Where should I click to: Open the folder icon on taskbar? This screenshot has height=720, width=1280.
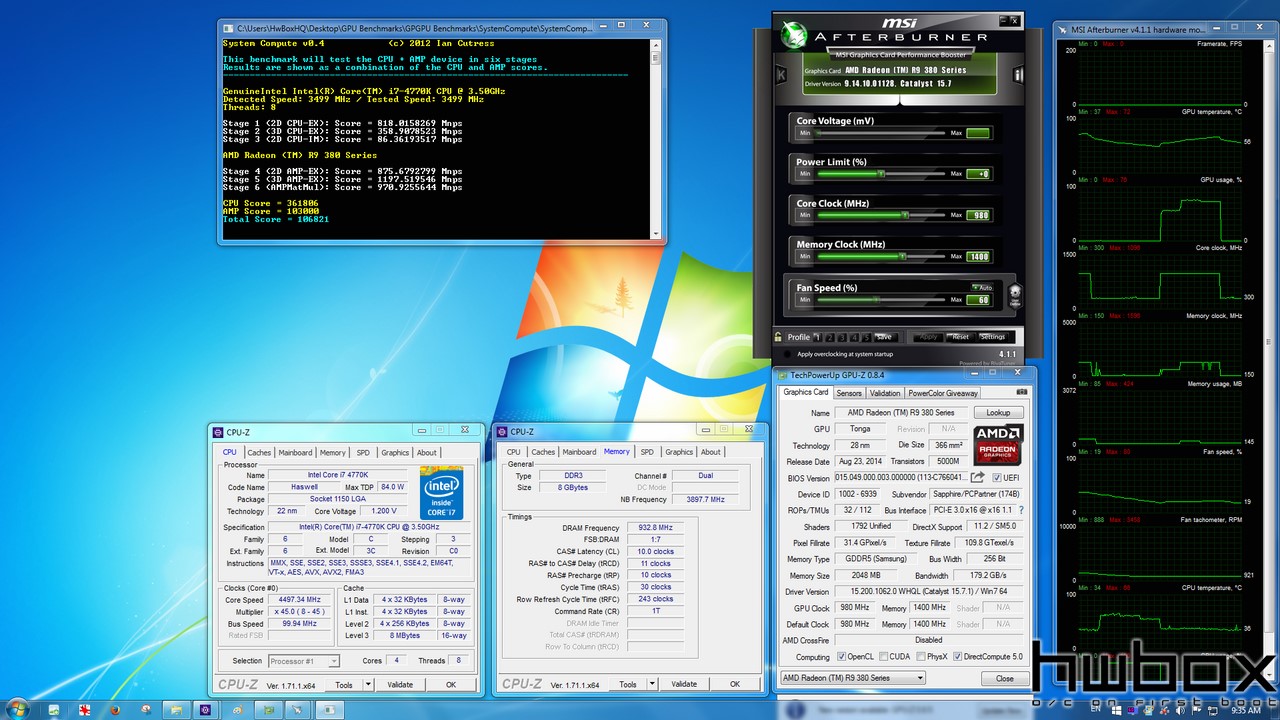click(x=176, y=709)
